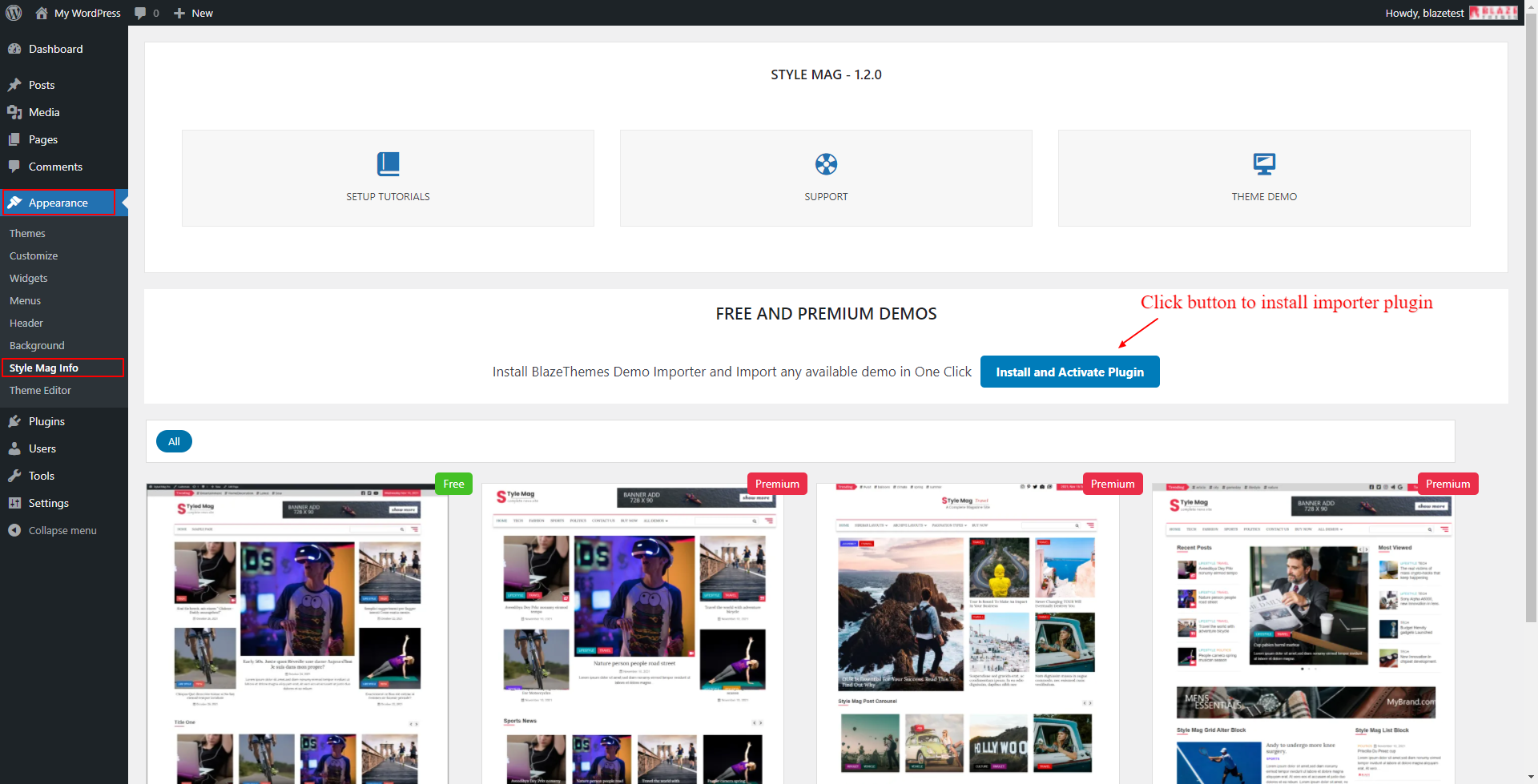Open the Plugins menu item

click(x=46, y=421)
